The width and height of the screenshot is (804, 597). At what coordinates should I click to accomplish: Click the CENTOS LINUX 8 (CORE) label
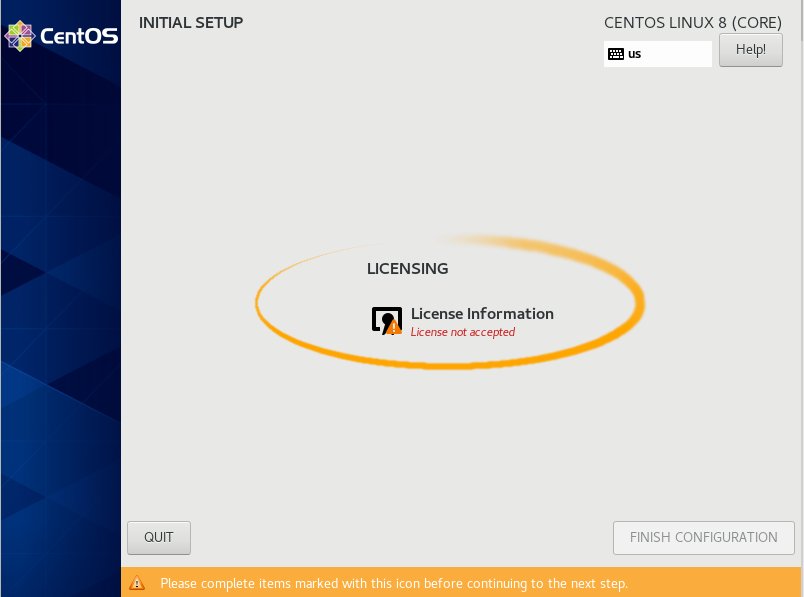[x=693, y=23]
